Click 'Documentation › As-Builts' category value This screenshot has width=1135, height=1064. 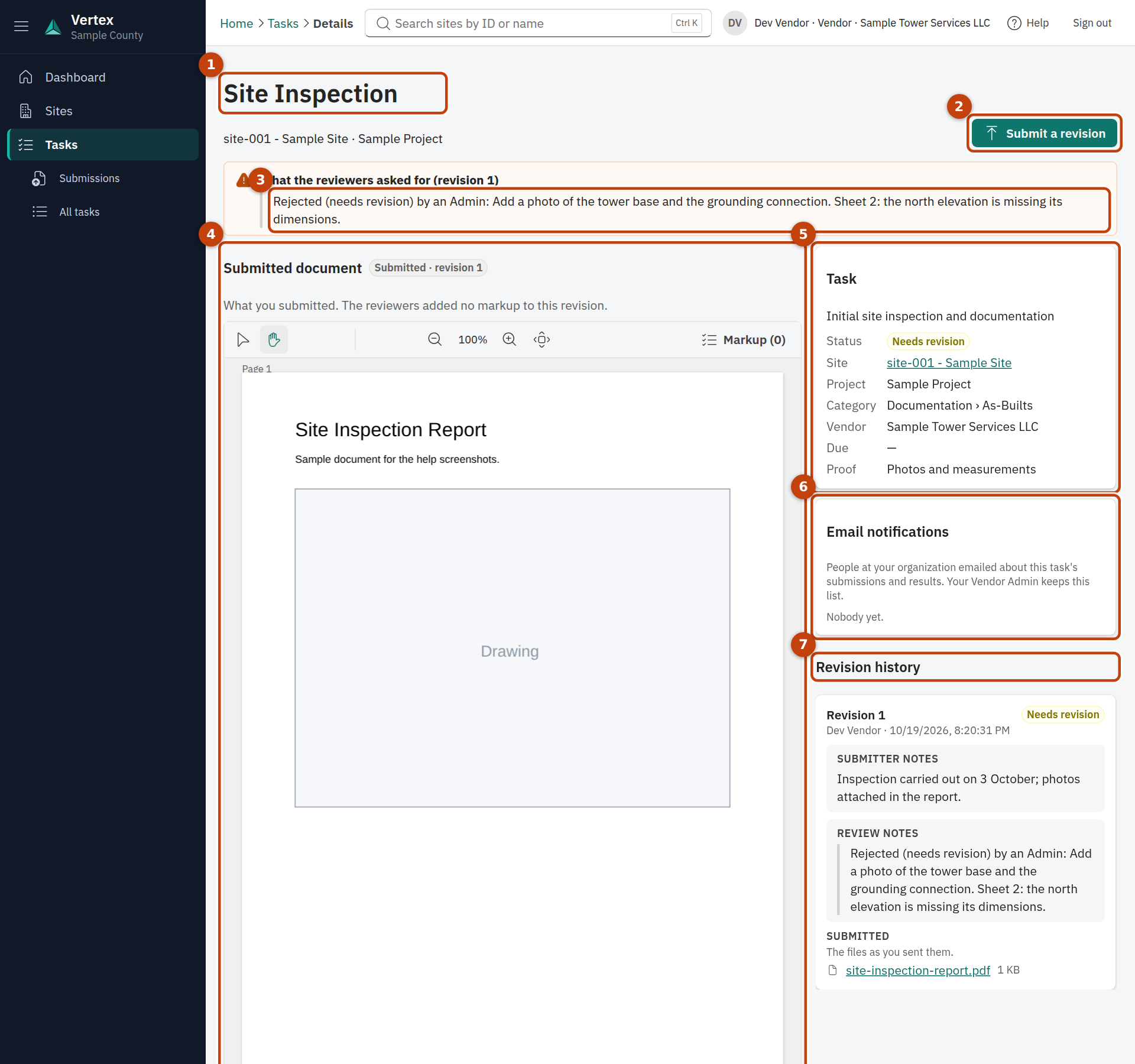960,406
